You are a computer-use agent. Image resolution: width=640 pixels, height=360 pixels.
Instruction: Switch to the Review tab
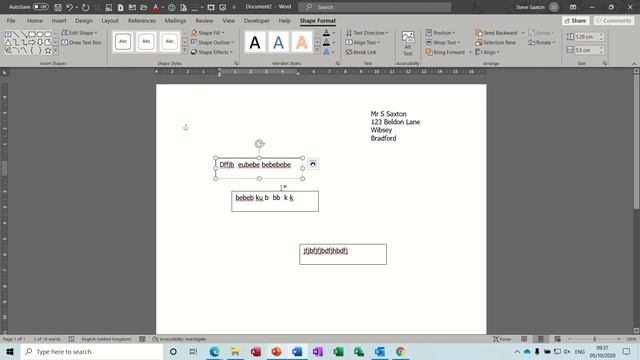pos(204,21)
